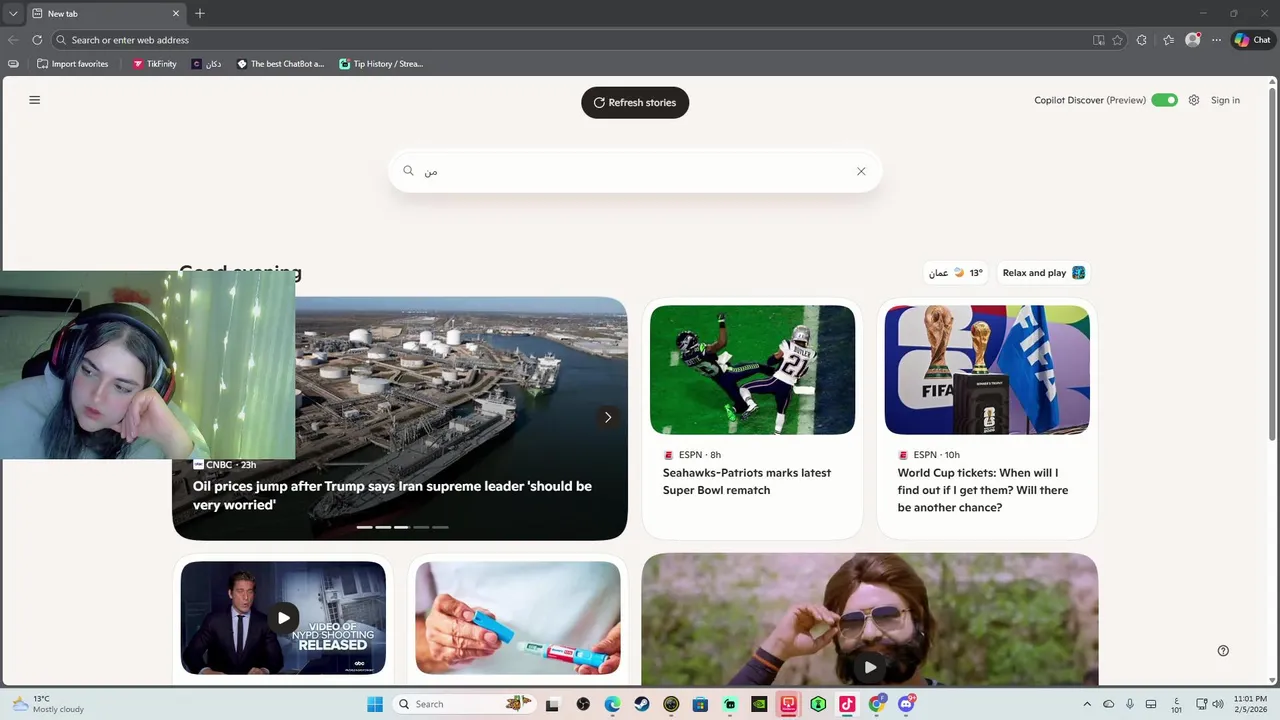This screenshot has height=720, width=1280.
Task: Click the search magnifier icon in the search box
Action: (408, 171)
